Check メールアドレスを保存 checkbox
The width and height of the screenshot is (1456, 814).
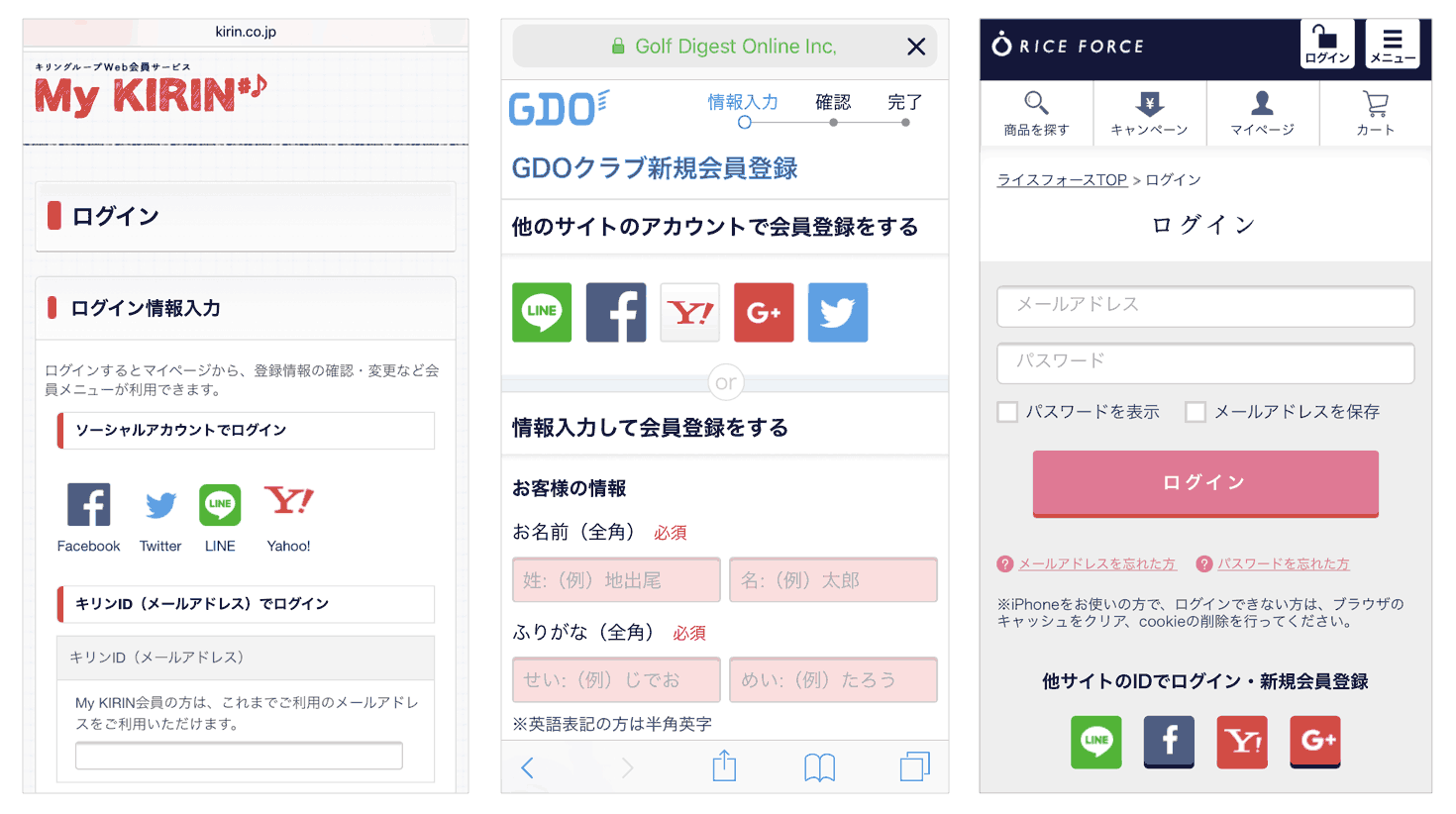[x=1196, y=412]
